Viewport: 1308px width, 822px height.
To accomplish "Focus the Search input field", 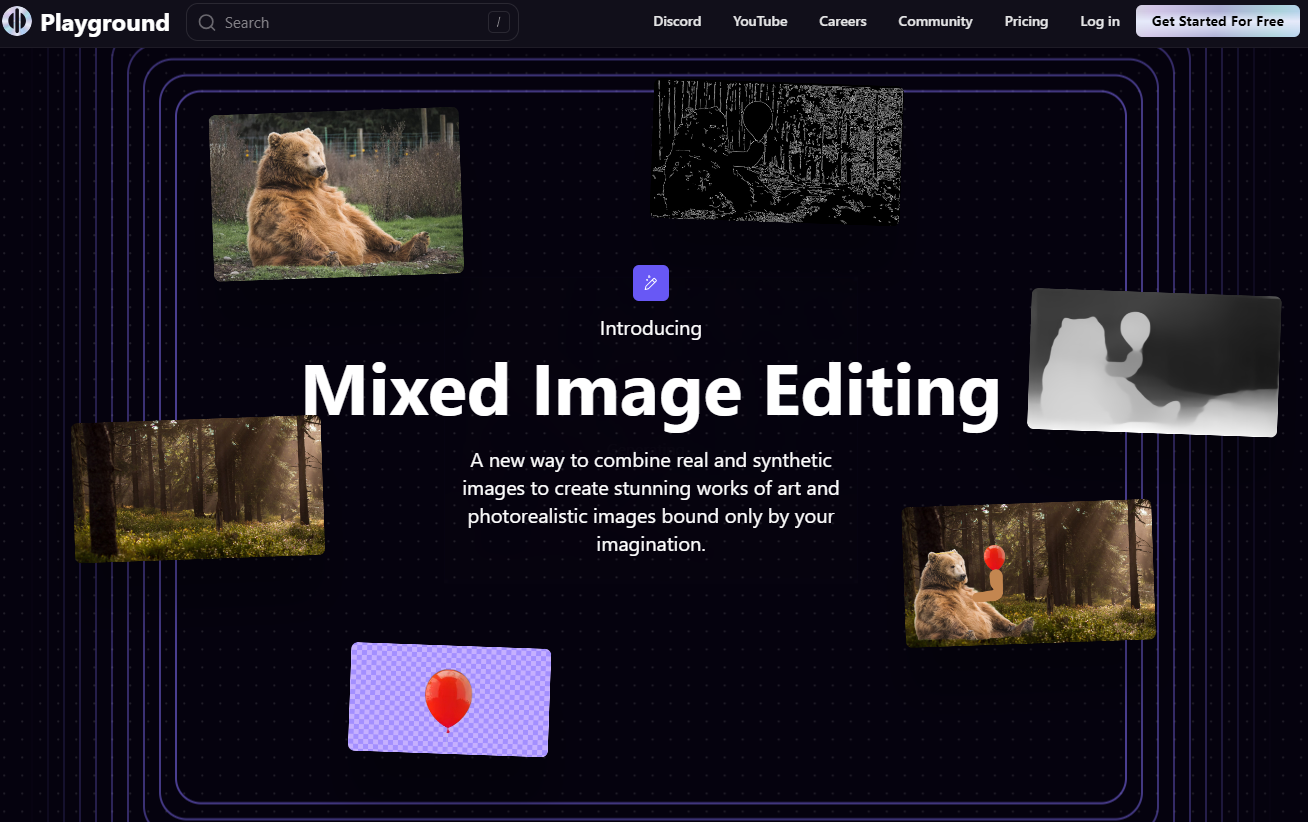I will [x=352, y=22].
